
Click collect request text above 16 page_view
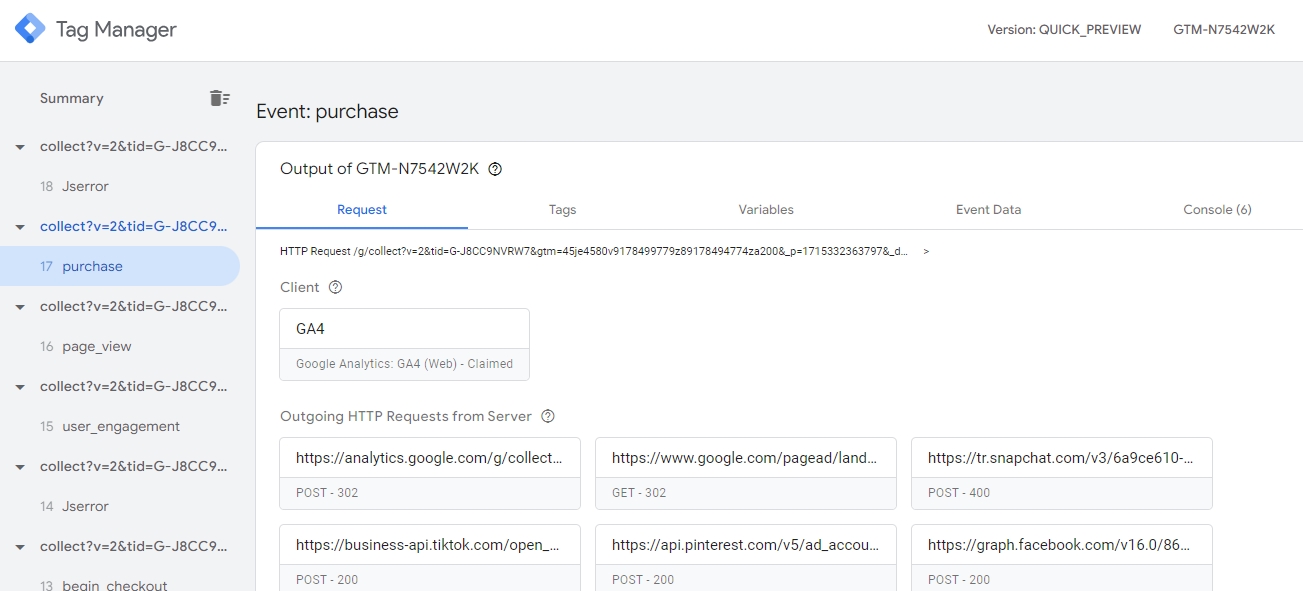point(134,306)
